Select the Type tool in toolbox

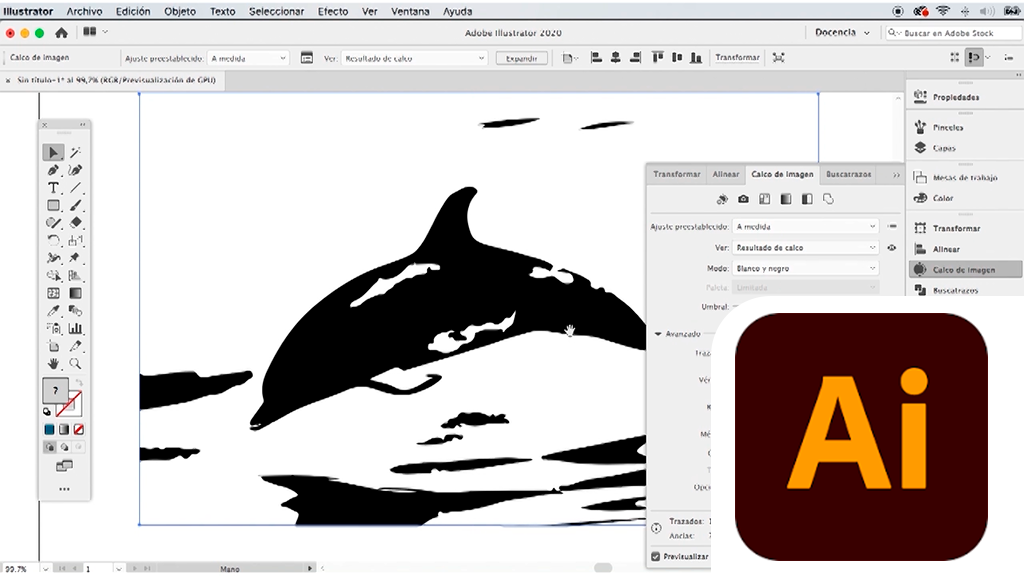[x=54, y=188]
